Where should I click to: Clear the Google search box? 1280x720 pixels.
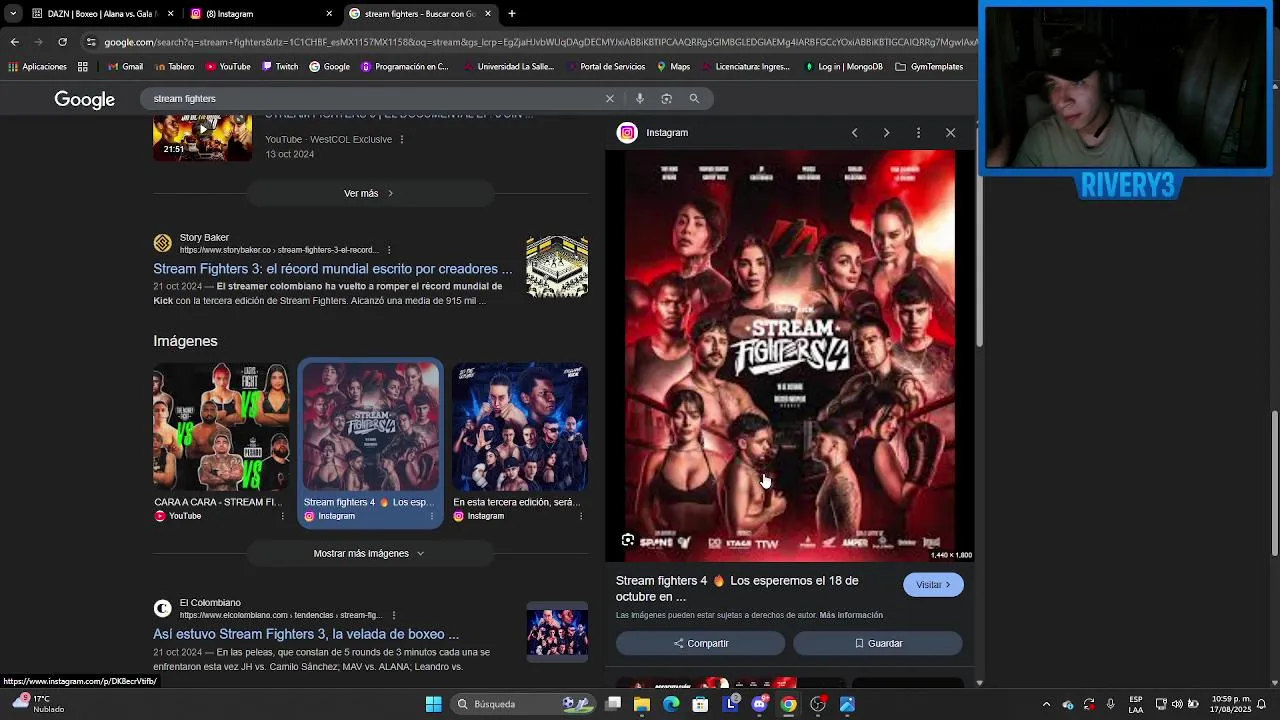point(609,99)
